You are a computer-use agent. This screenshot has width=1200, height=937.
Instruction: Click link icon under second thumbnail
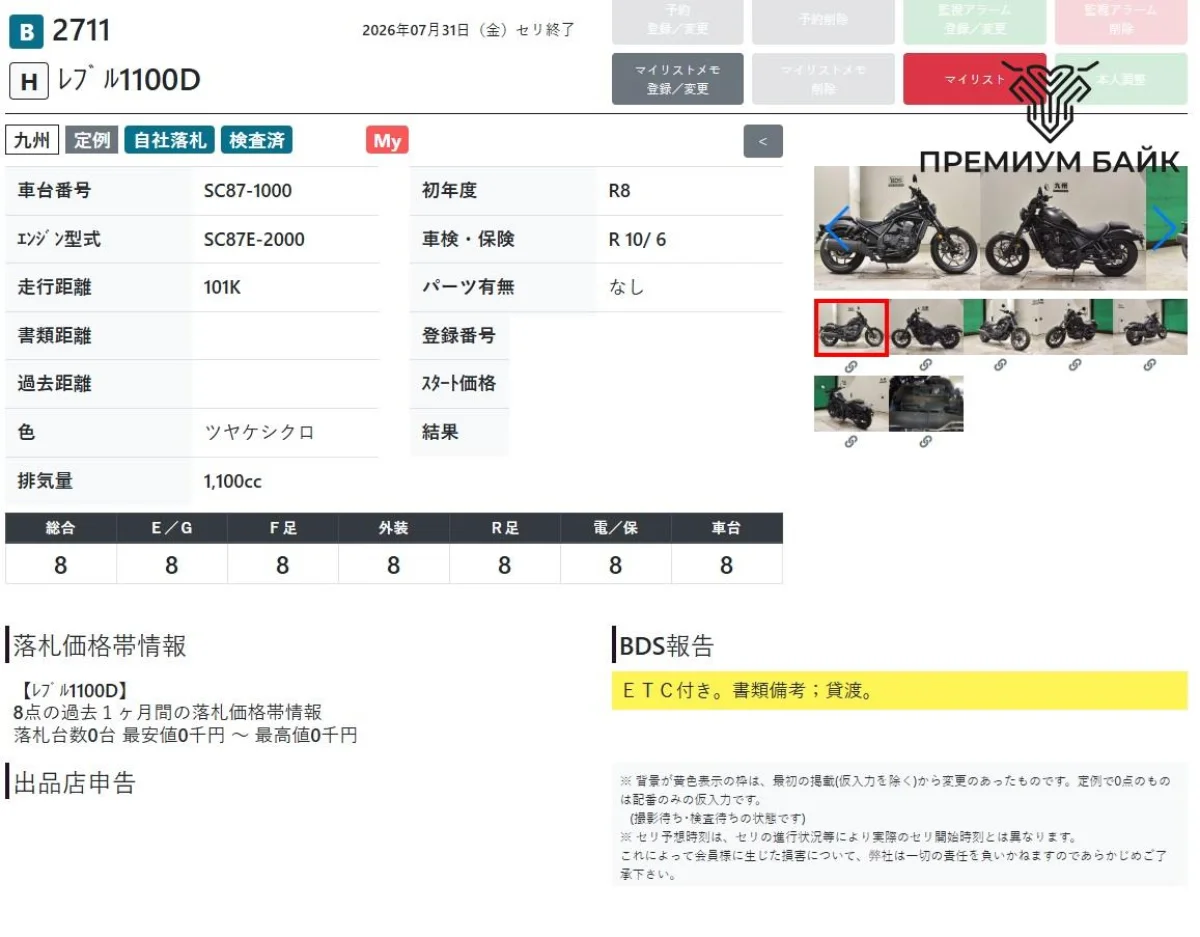tap(925, 366)
